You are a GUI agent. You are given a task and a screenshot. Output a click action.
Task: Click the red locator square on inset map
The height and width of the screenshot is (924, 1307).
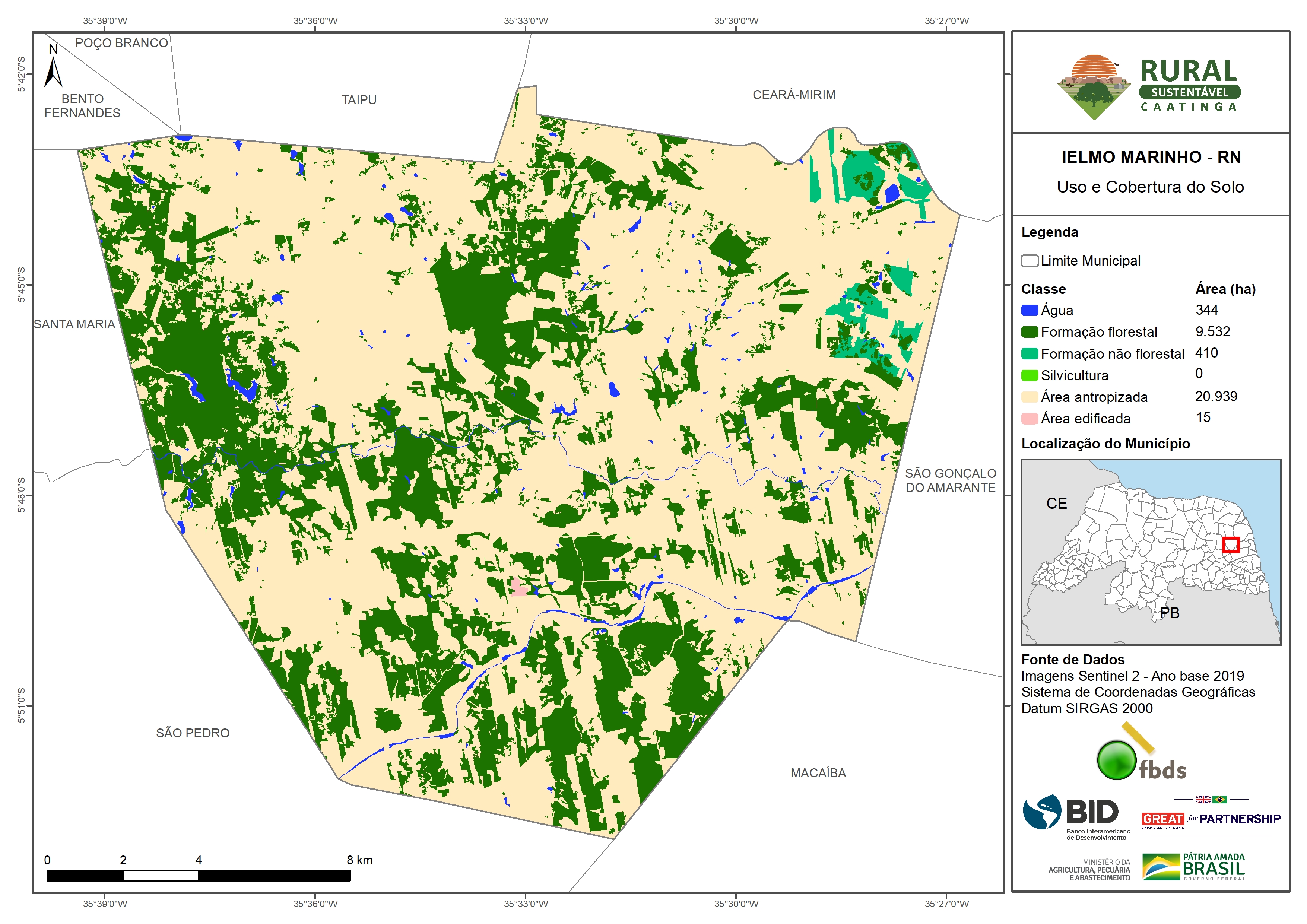(x=1231, y=545)
